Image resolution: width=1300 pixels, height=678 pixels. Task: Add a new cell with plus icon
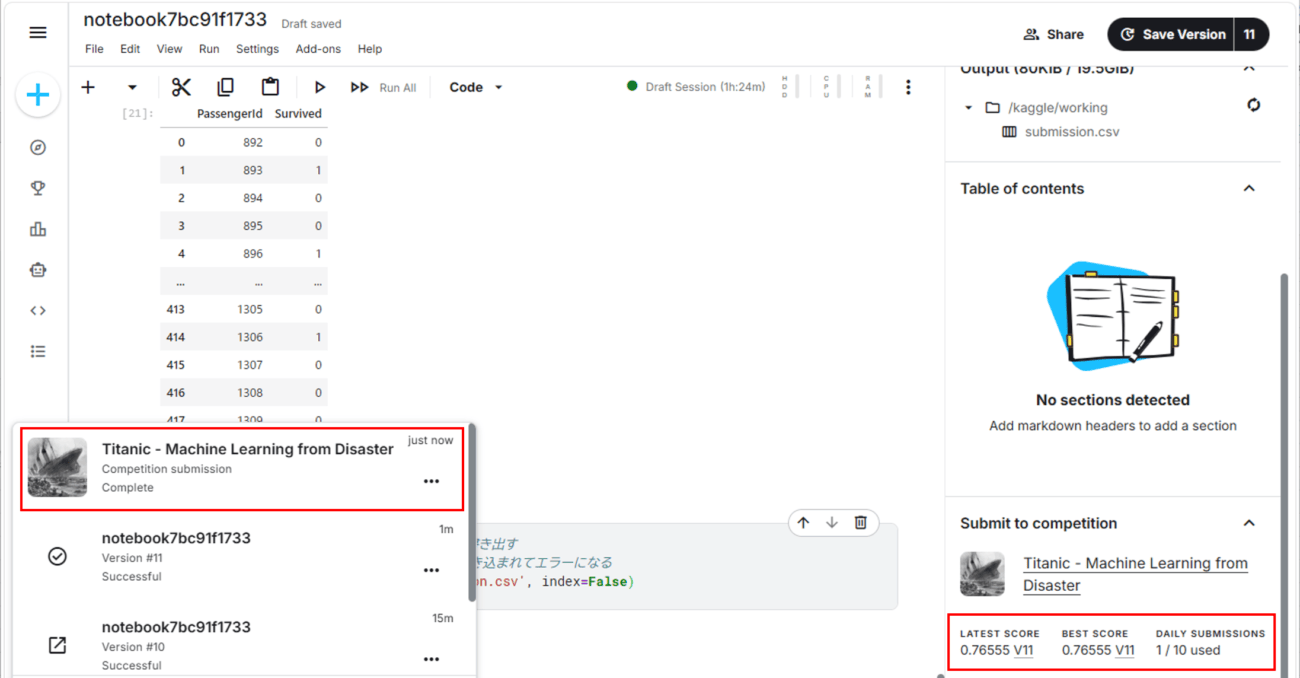[x=88, y=87]
